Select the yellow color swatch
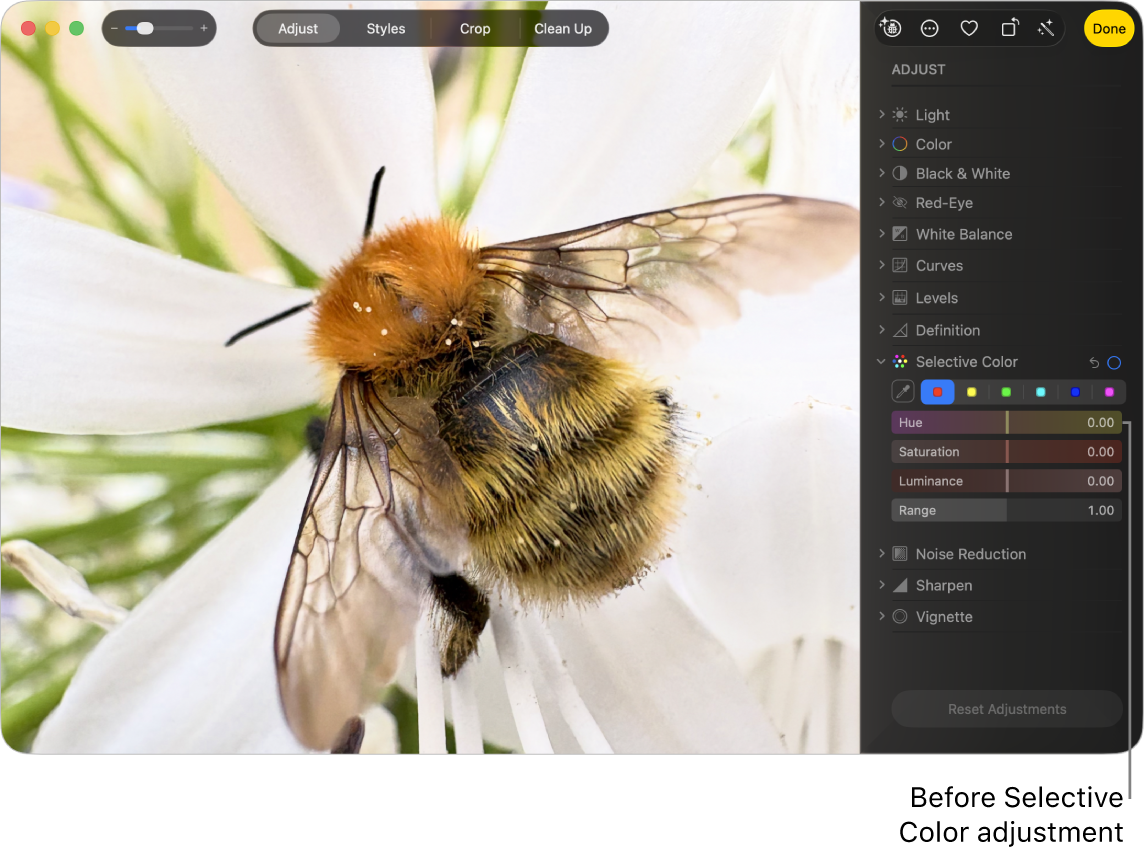 click(x=971, y=392)
